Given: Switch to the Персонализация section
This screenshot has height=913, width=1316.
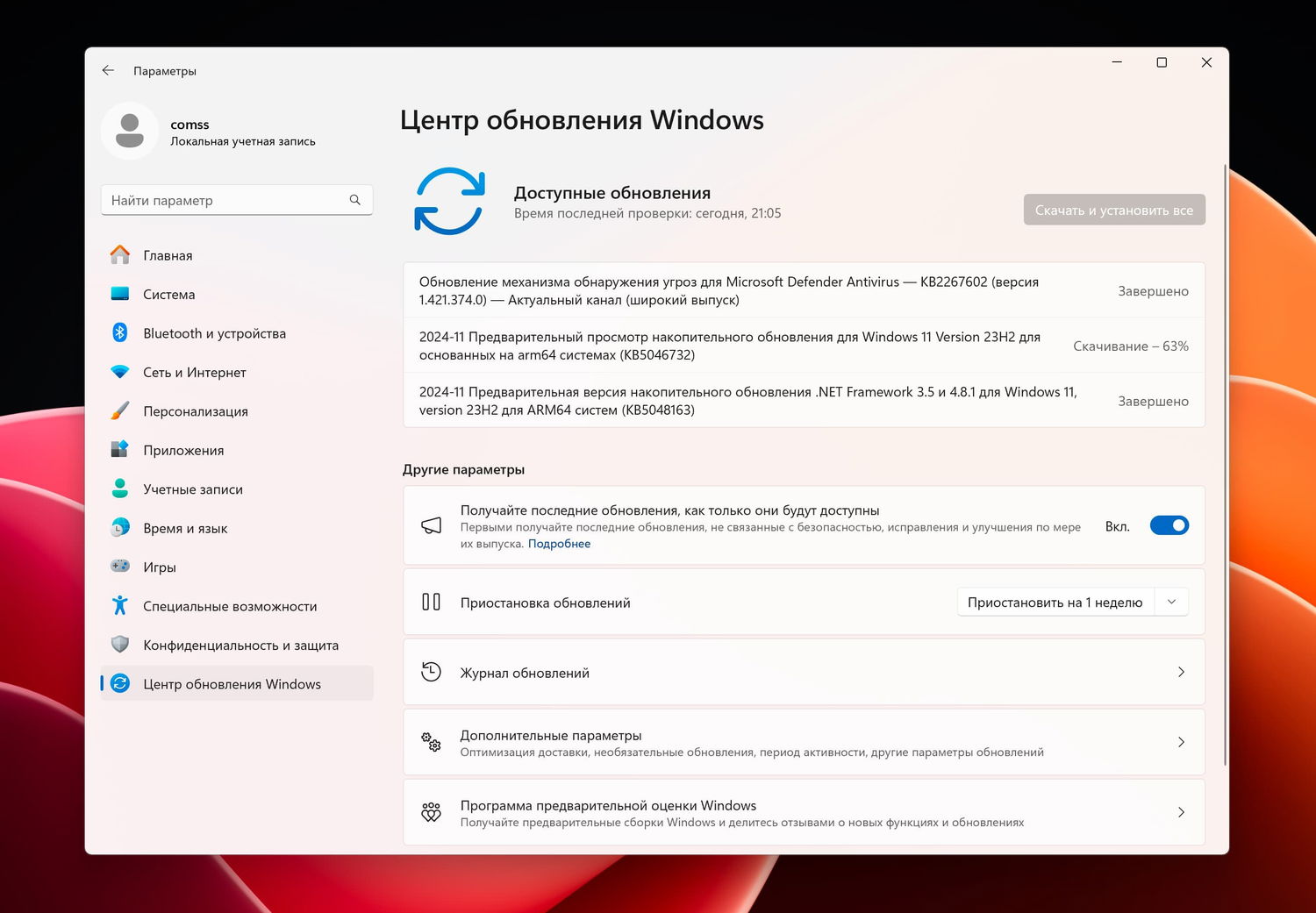Looking at the screenshot, I should coord(237,411).
